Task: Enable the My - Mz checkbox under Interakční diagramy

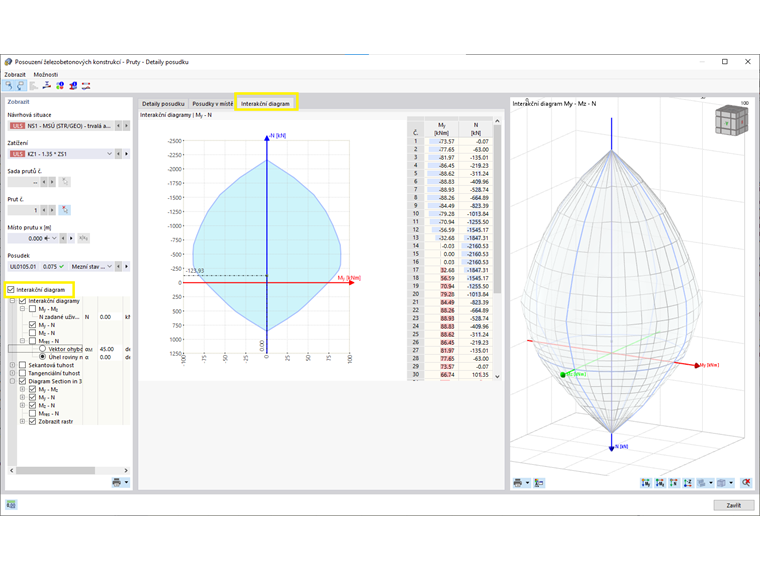Action: [x=32, y=309]
